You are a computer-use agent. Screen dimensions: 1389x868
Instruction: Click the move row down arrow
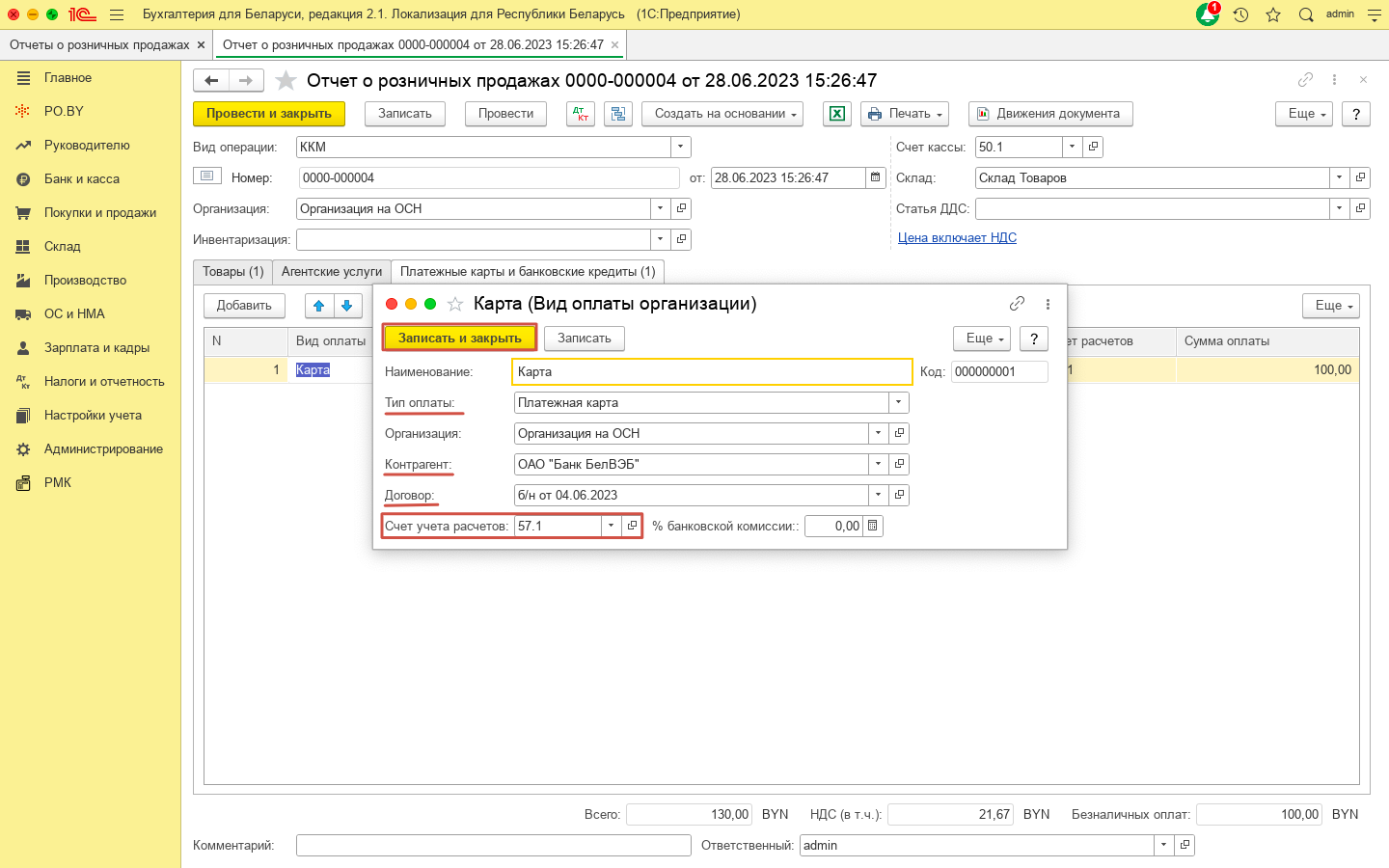click(x=347, y=306)
